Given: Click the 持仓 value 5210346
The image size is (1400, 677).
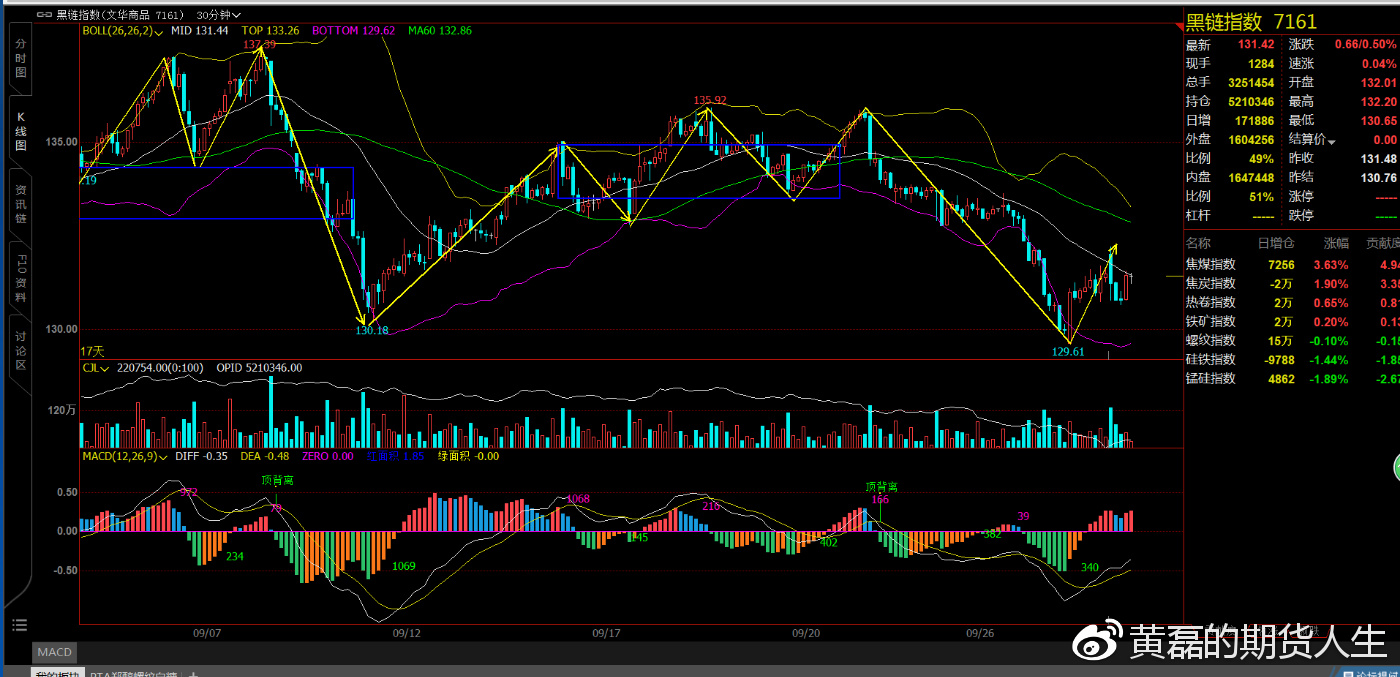Looking at the screenshot, I should pos(1251,102).
